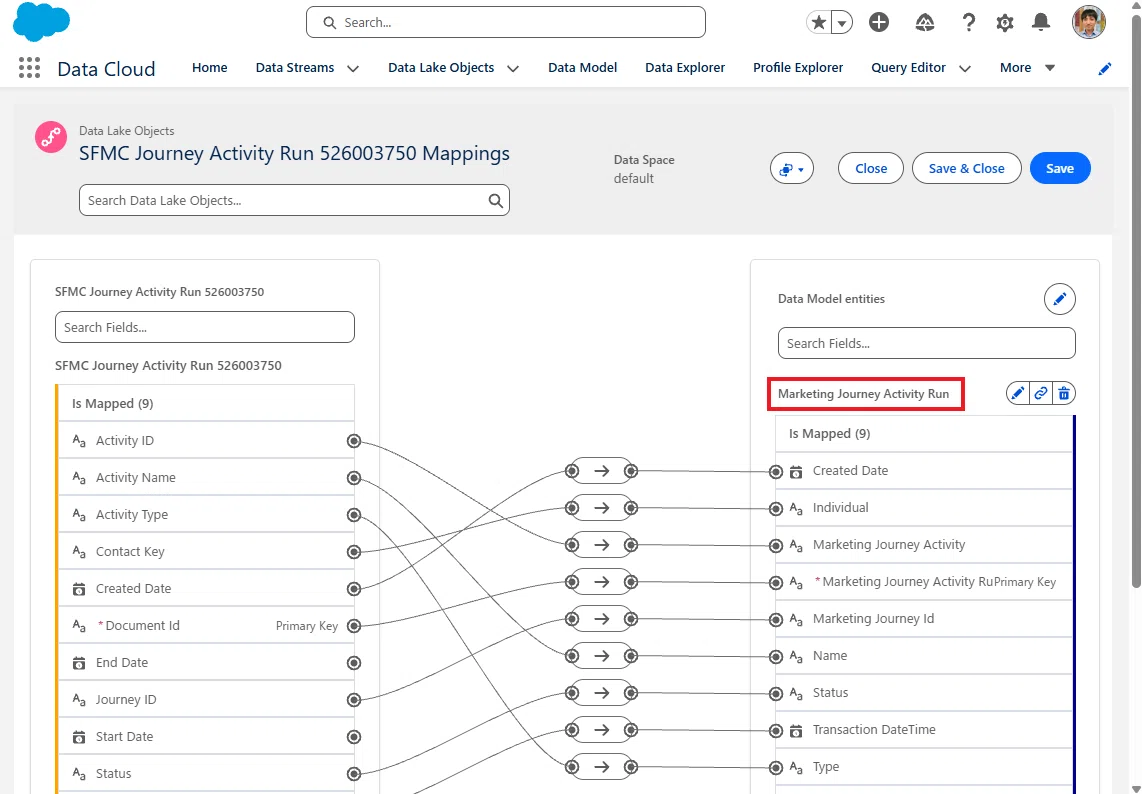Select the Journey ID source field
Screen dimensions: 1142x794
click(x=206, y=699)
